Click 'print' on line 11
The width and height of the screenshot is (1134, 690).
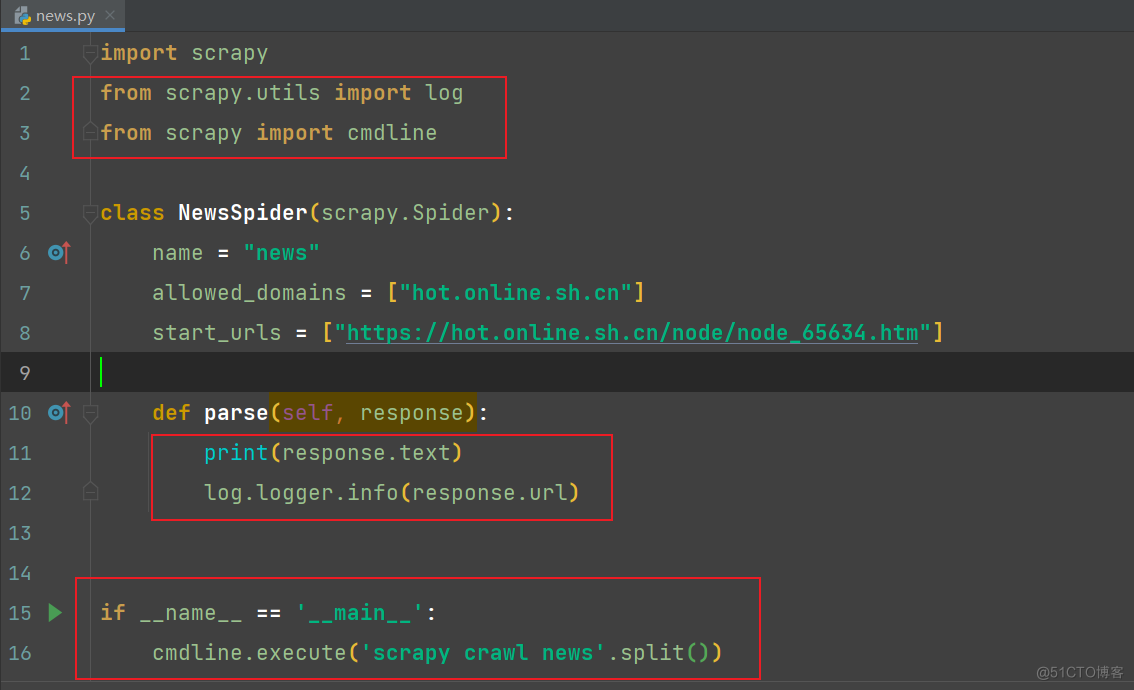click(x=236, y=453)
